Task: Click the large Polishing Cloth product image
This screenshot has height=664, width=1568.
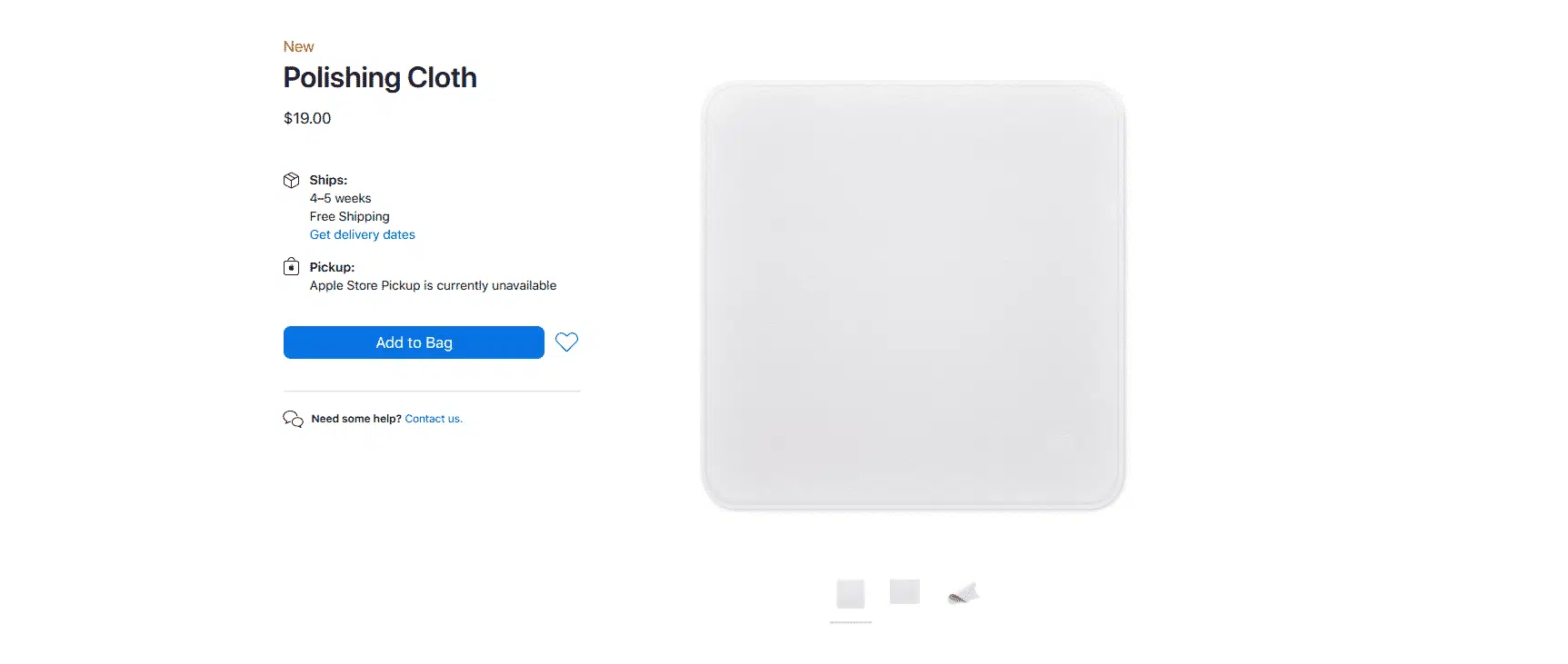Action: click(x=914, y=295)
